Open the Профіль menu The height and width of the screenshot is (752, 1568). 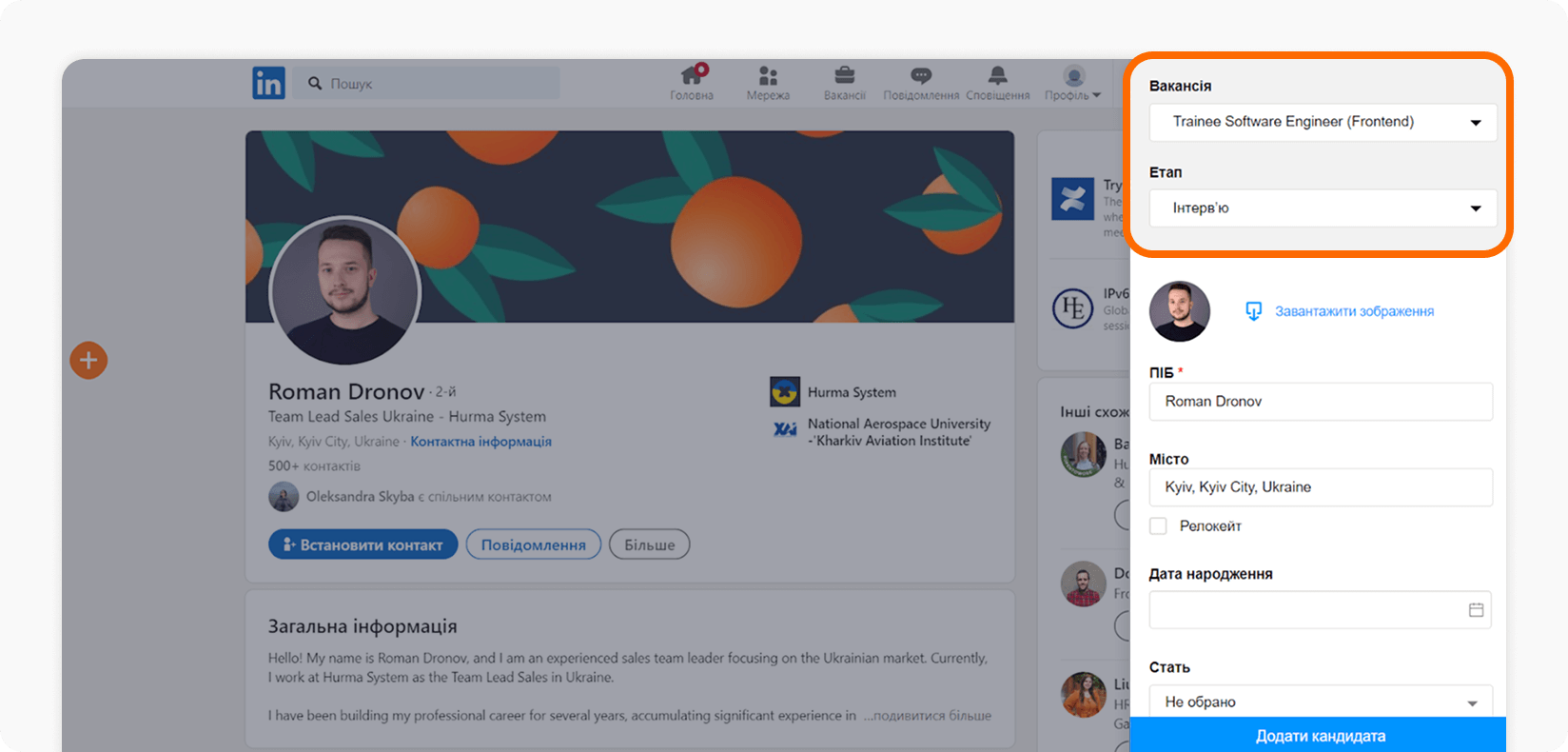click(1073, 83)
